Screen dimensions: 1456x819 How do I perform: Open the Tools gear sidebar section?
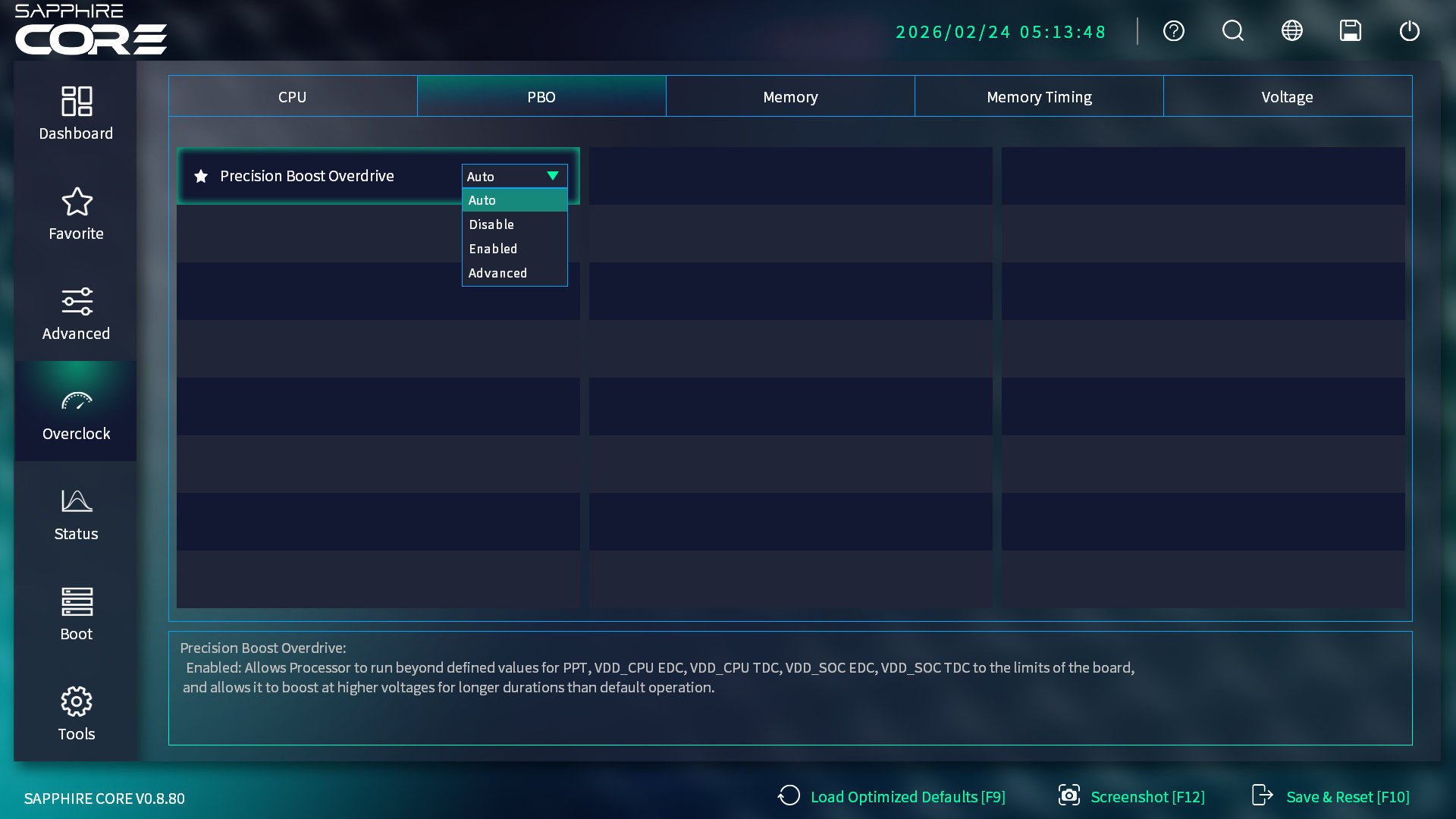coord(76,714)
